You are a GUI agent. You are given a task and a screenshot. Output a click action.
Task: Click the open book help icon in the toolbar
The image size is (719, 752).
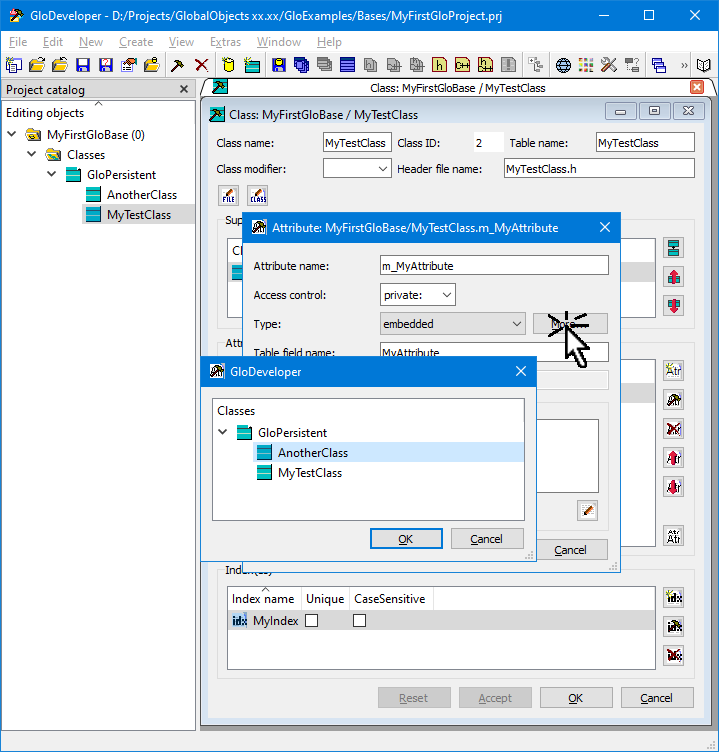tap(703, 65)
